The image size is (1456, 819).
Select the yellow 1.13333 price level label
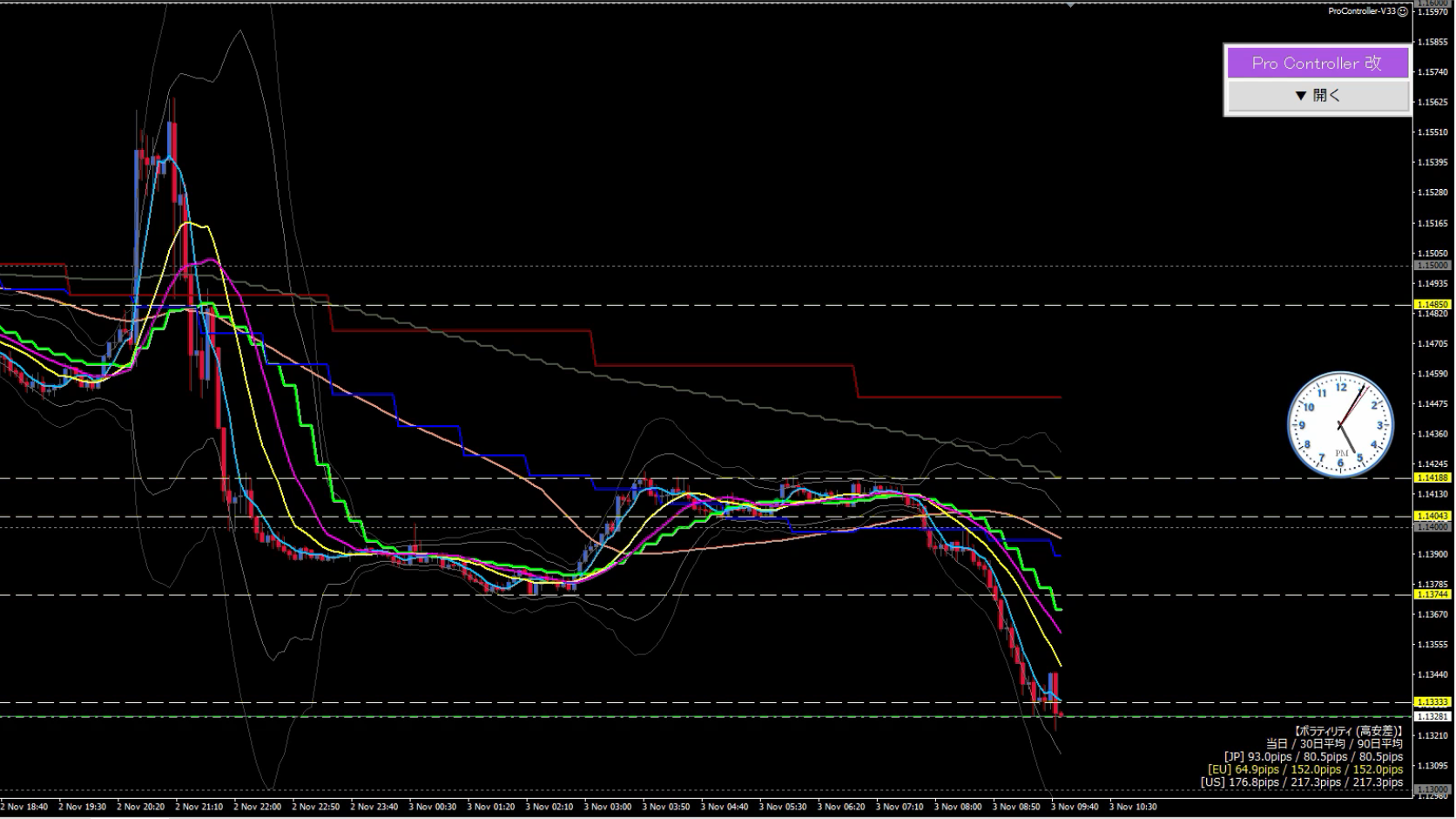1432,702
